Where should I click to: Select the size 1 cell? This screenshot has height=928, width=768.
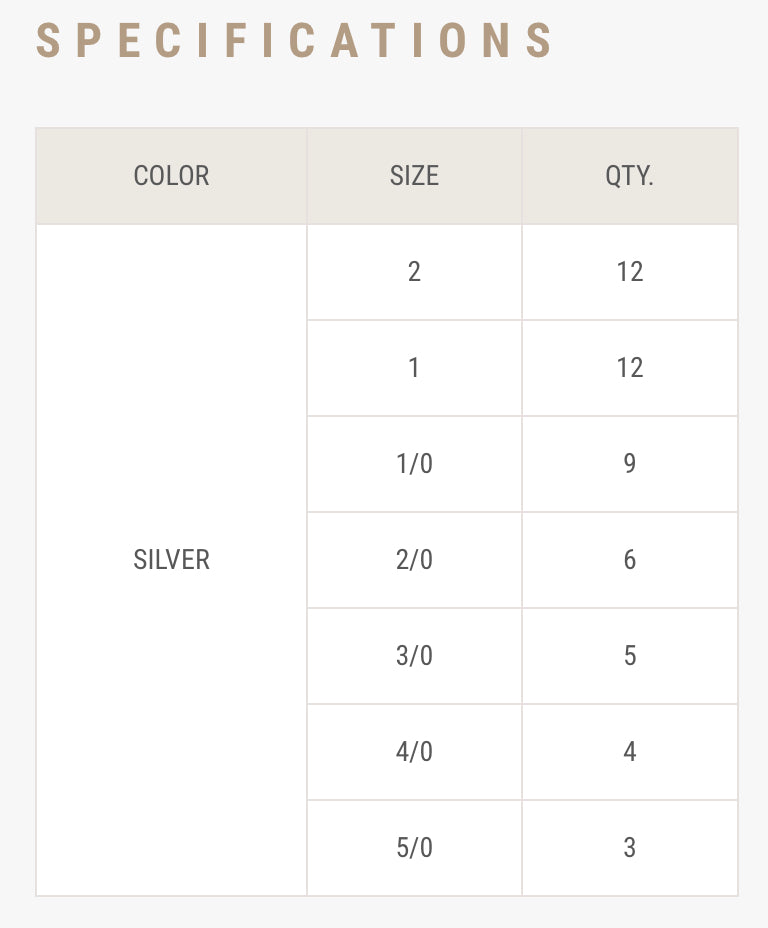point(414,368)
